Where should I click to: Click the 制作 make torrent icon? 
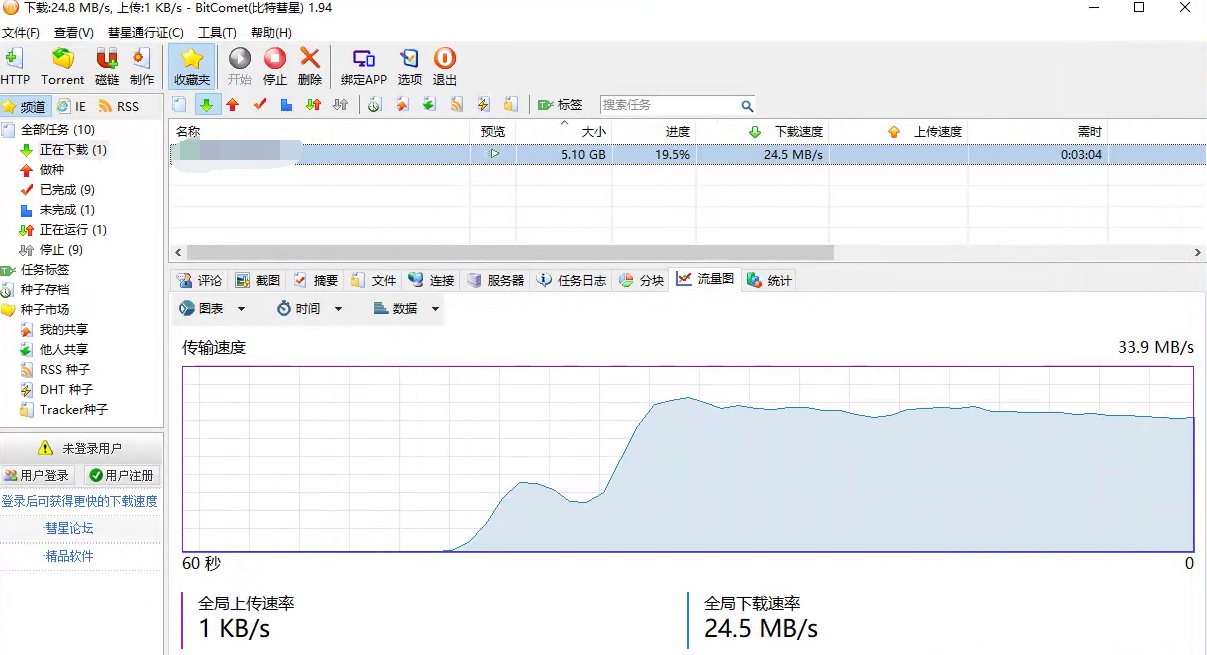[142, 67]
